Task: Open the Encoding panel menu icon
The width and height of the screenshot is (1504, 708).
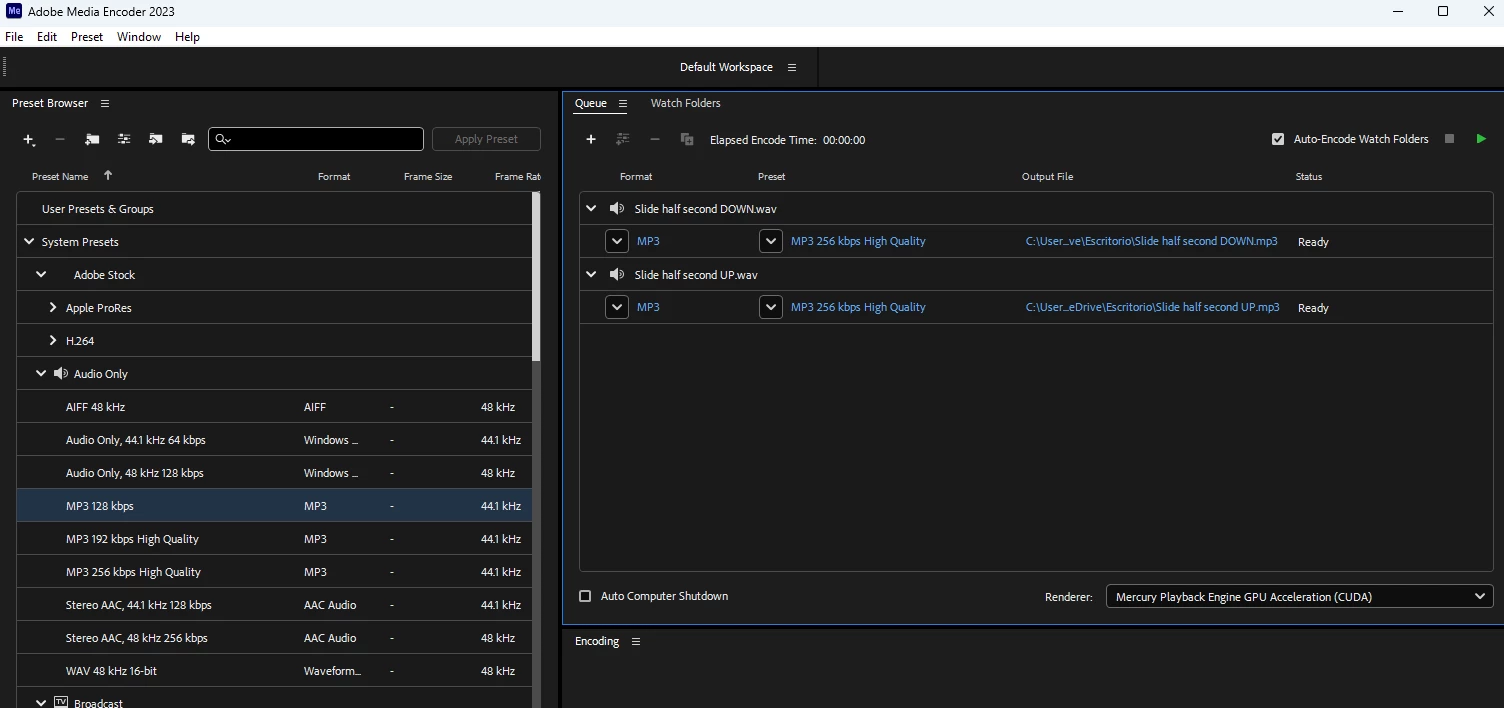Action: click(x=635, y=641)
